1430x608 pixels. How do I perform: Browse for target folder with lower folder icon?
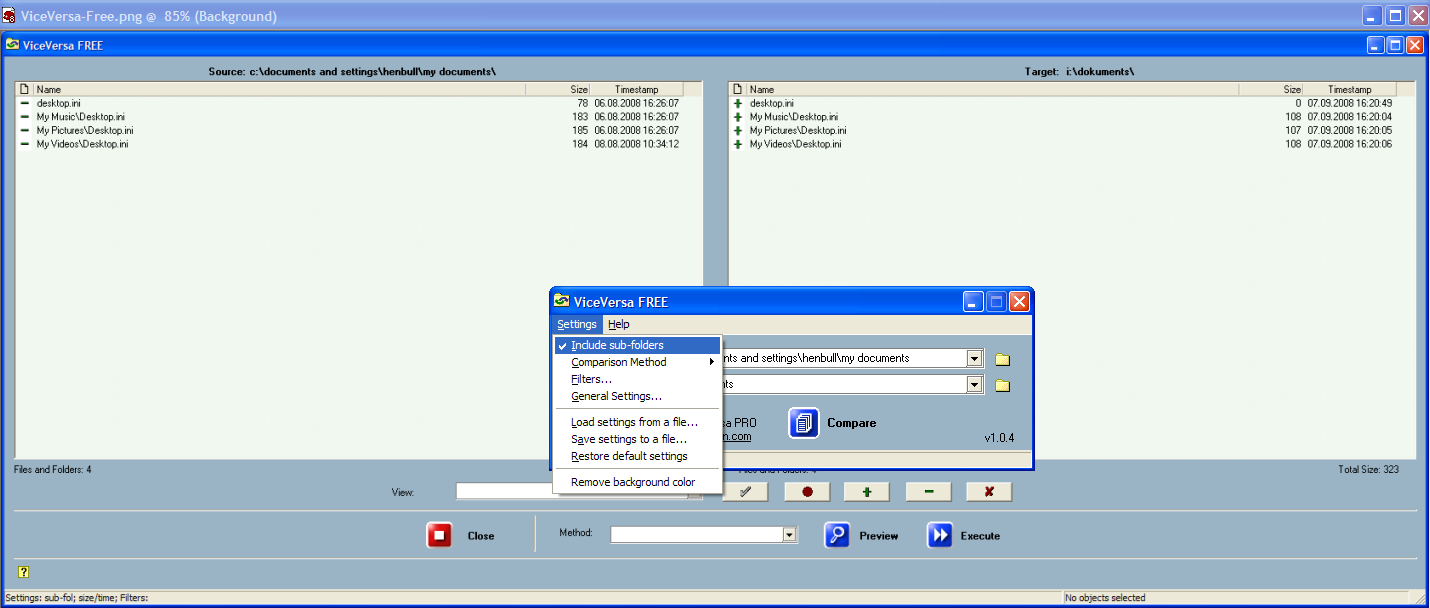[x=1002, y=385]
